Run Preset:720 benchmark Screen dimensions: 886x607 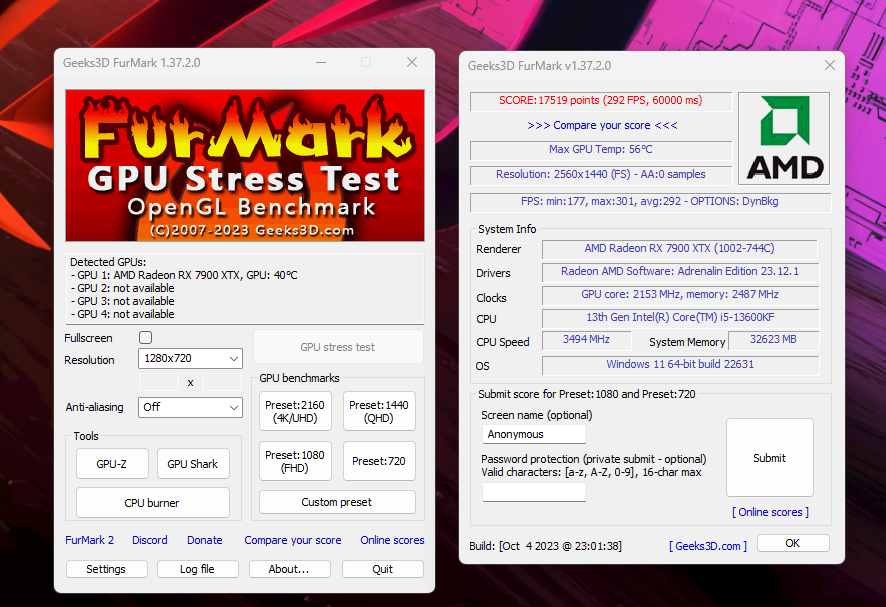pyautogui.click(x=379, y=461)
